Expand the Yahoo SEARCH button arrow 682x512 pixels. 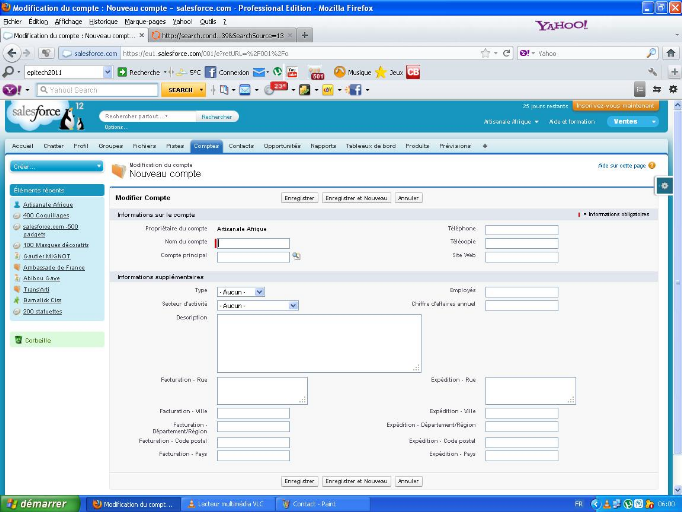click(x=201, y=90)
